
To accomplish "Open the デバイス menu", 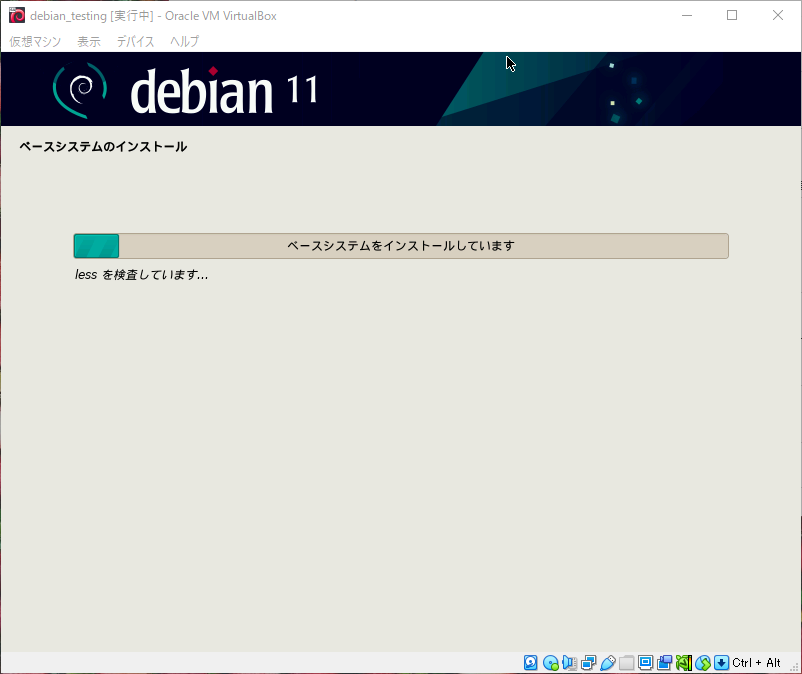I will click(x=135, y=41).
